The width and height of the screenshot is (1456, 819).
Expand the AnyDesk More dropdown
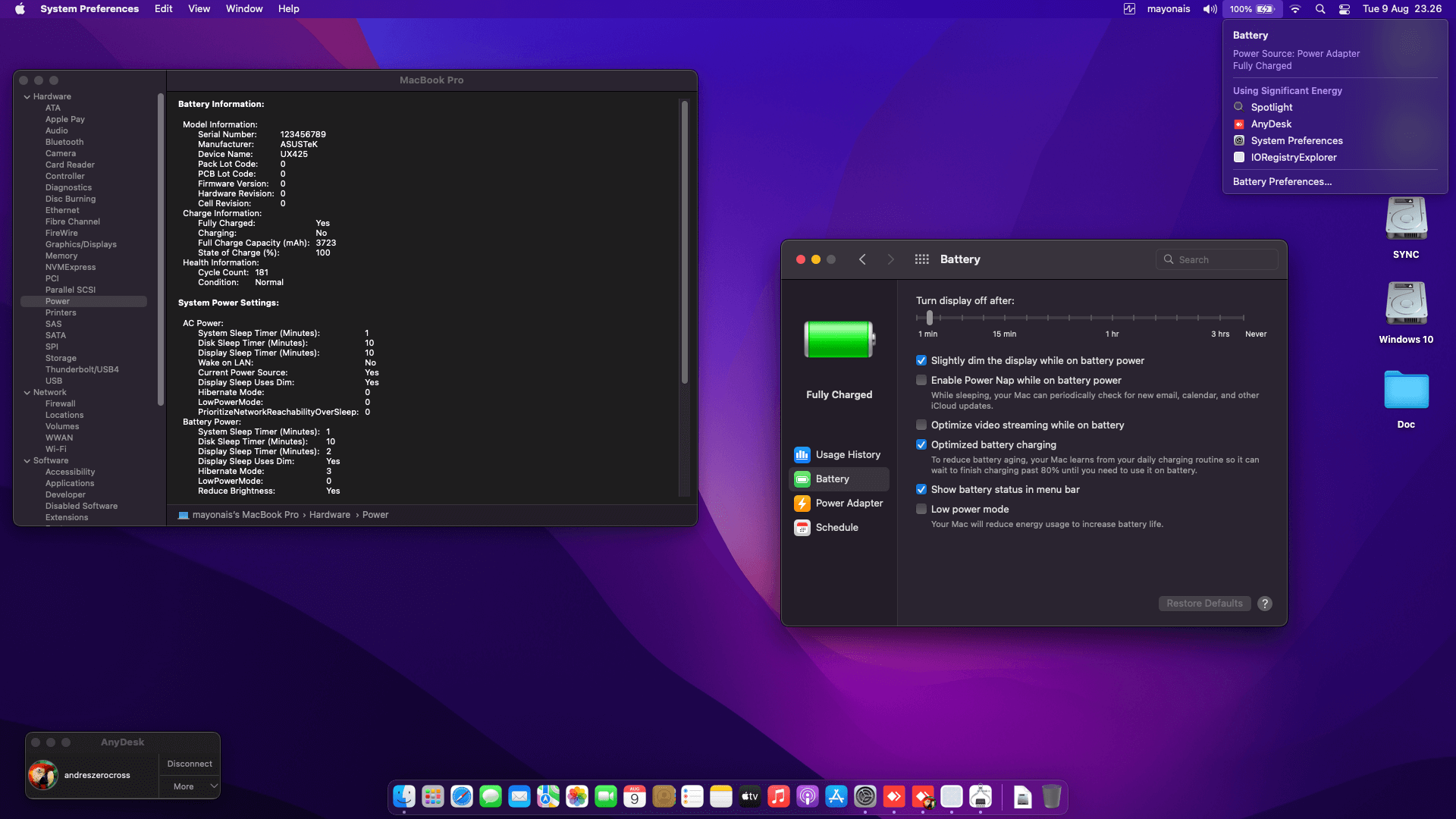(190, 786)
